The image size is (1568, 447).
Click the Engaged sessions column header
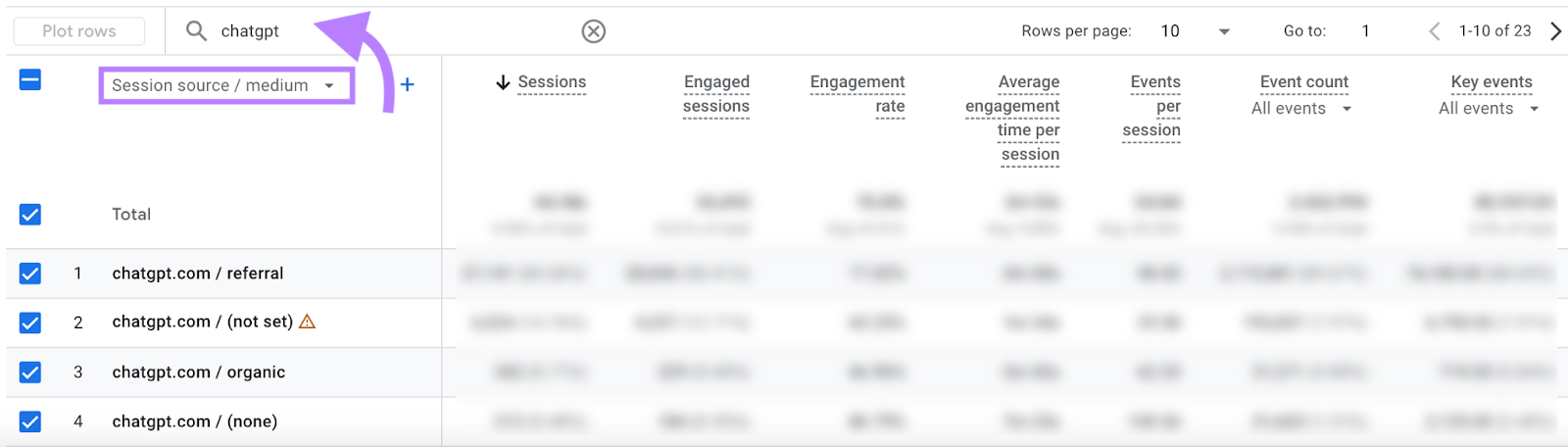[x=716, y=94]
